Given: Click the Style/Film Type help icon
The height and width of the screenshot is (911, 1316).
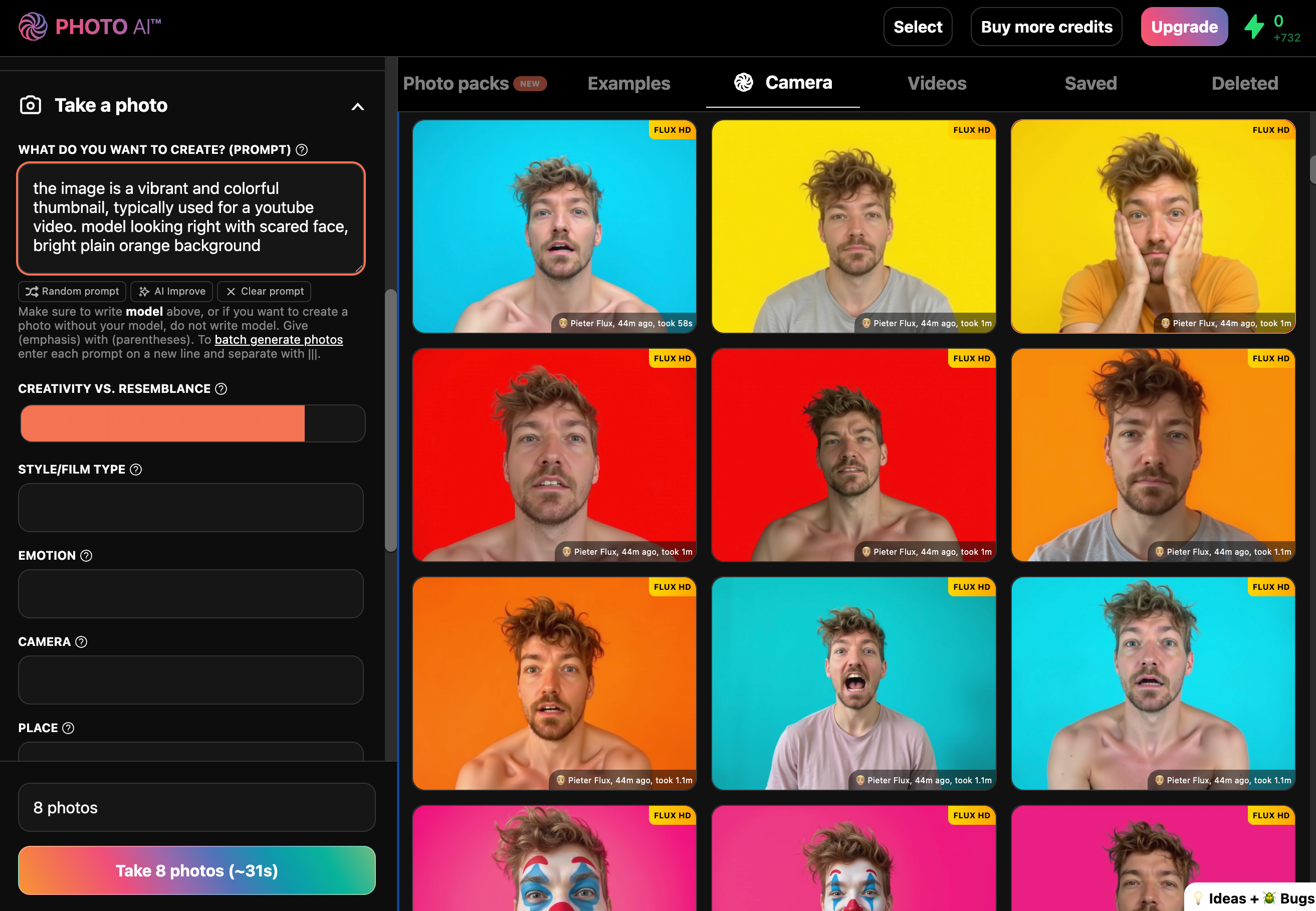Looking at the screenshot, I should [x=136, y=469].
